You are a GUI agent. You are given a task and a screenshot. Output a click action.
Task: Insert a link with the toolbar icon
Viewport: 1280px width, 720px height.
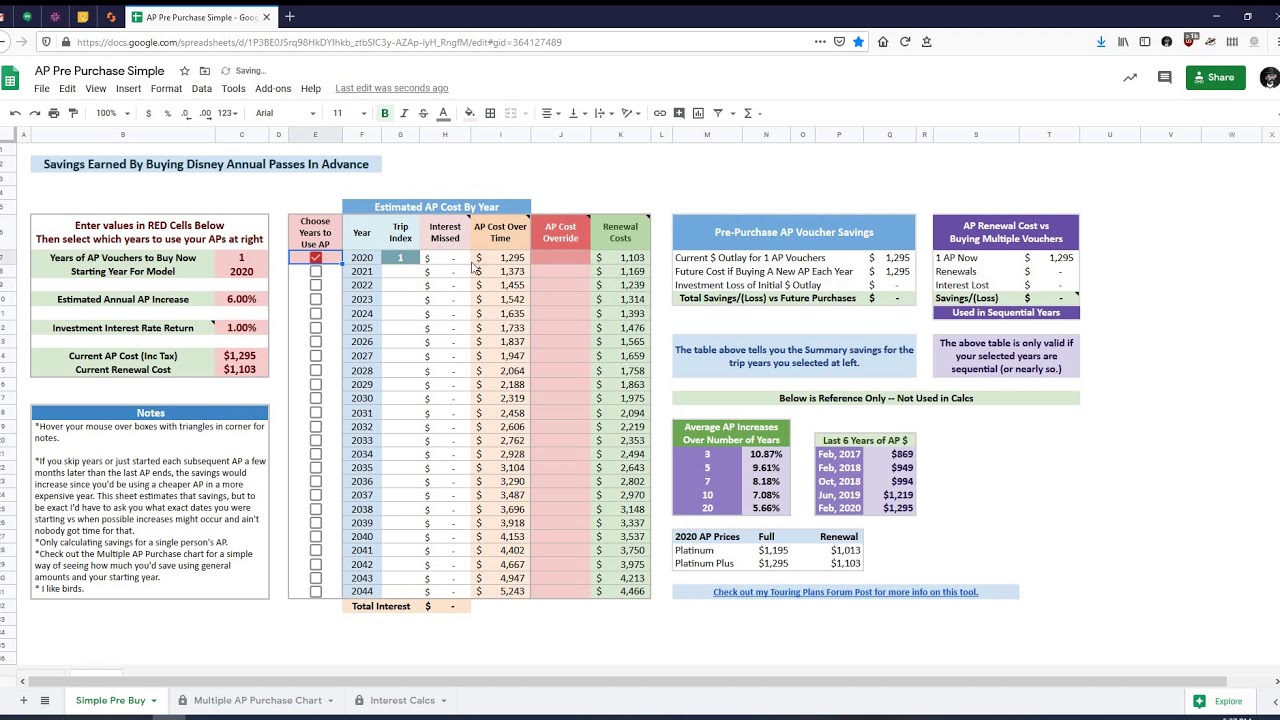[660, 113]
